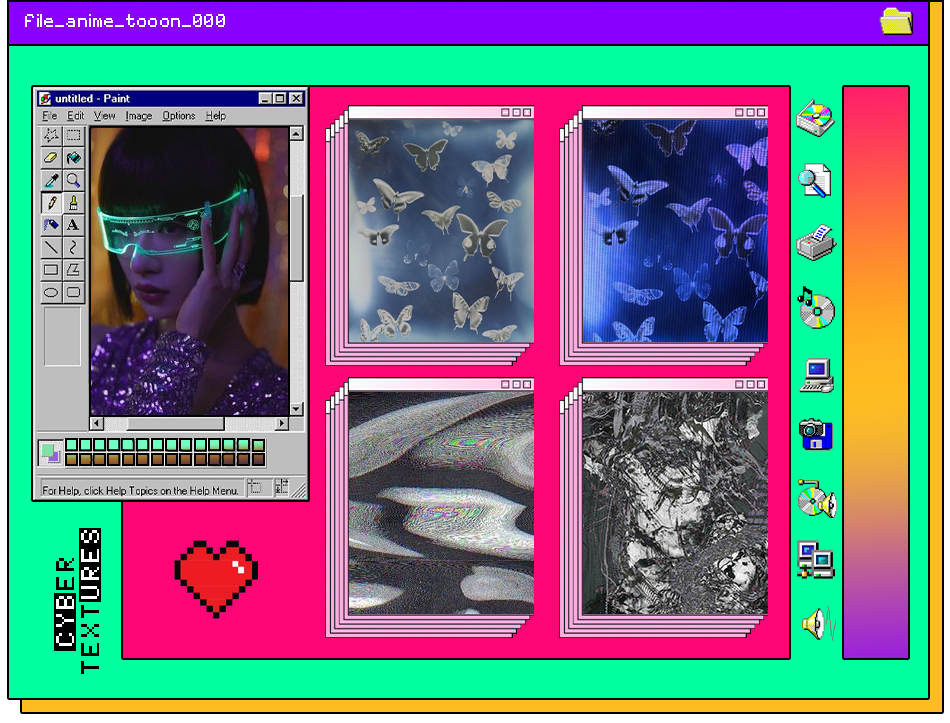
Task: Activate the eyedropper Pick Color tool
Action: (x=51, y=181)
